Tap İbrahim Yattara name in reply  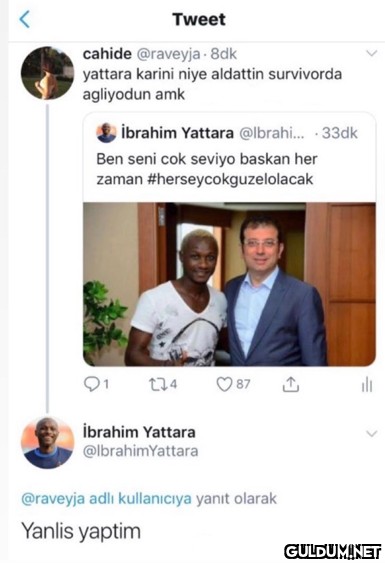(x=139, y=432)
